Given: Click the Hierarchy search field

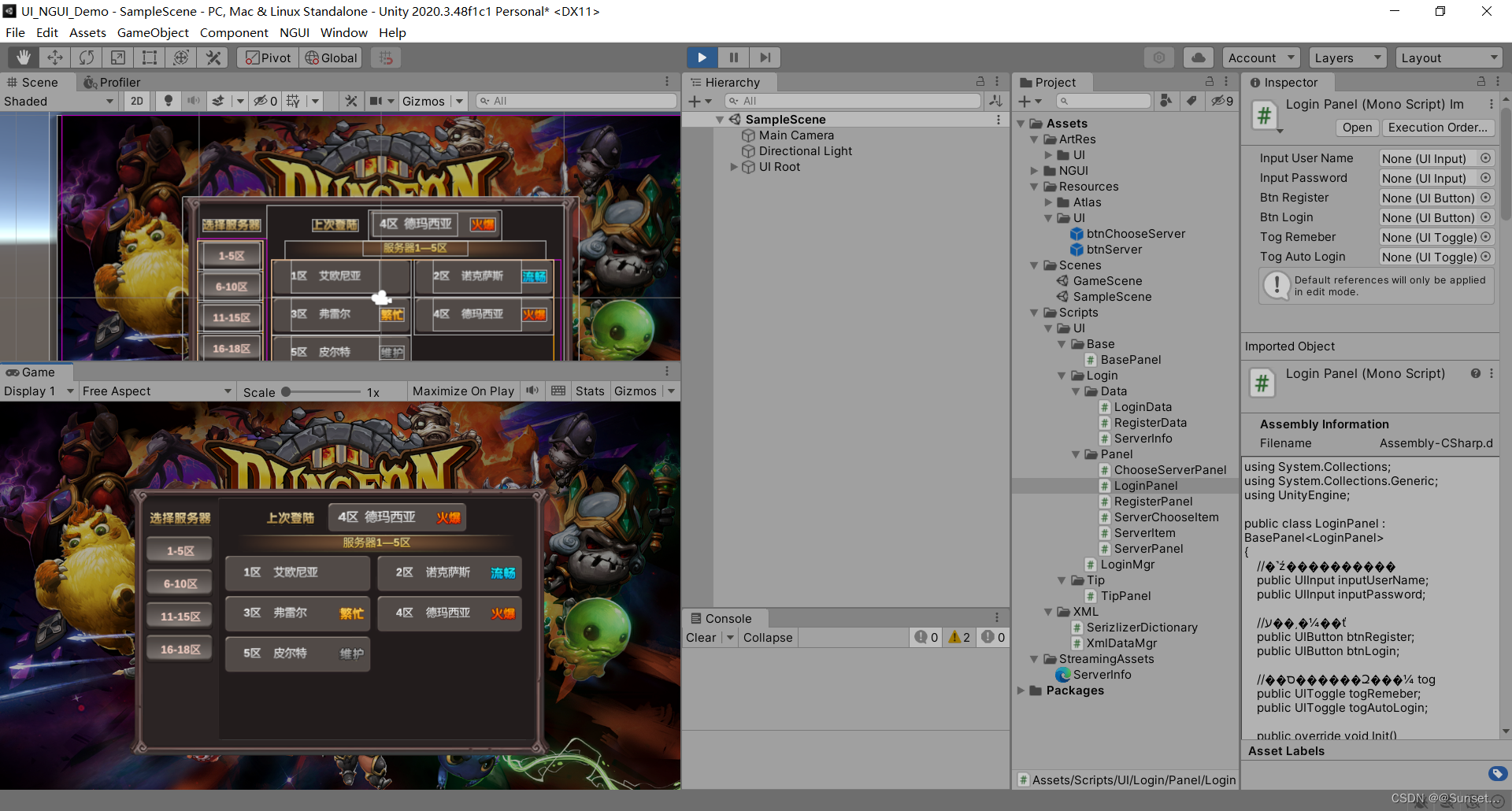Looking at the screenshot, I should [852, 101].
